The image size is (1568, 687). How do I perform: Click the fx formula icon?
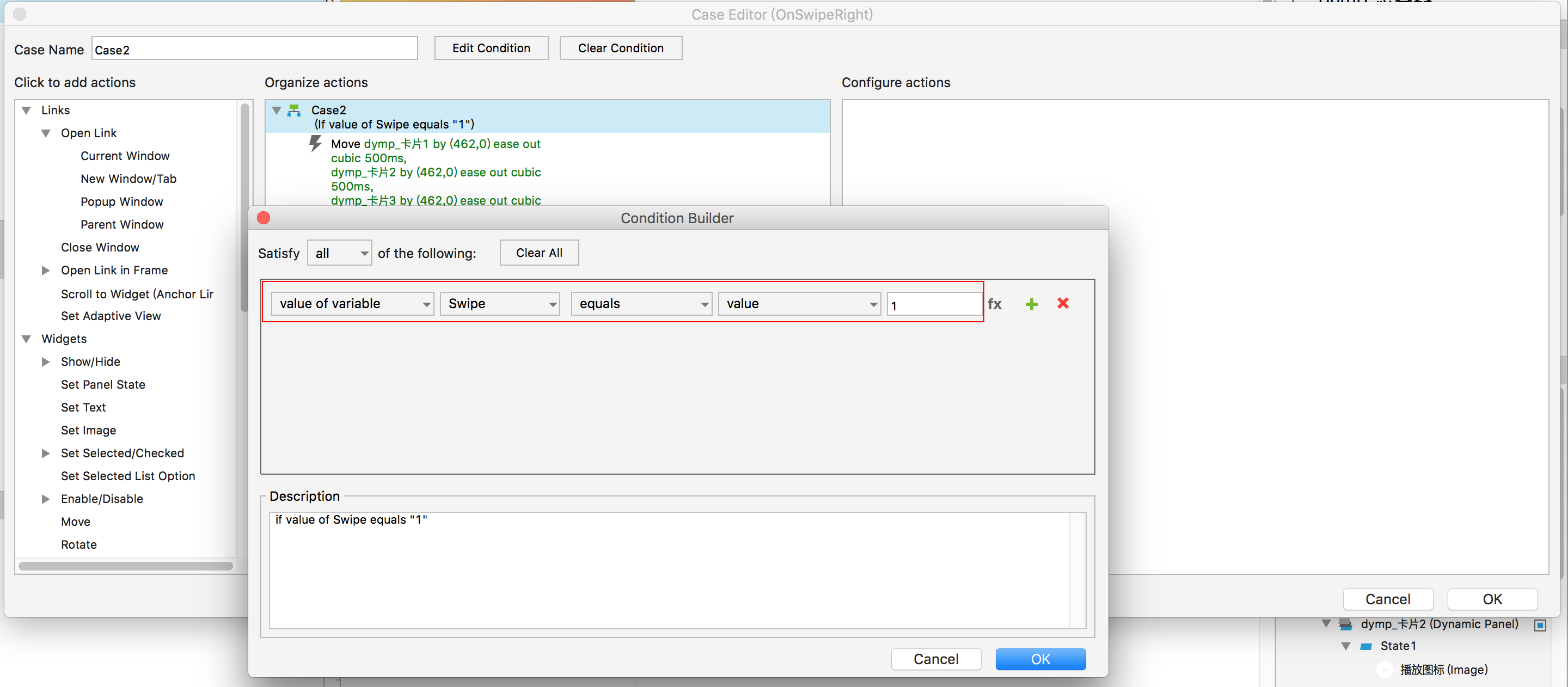click(x=994, y=304)
